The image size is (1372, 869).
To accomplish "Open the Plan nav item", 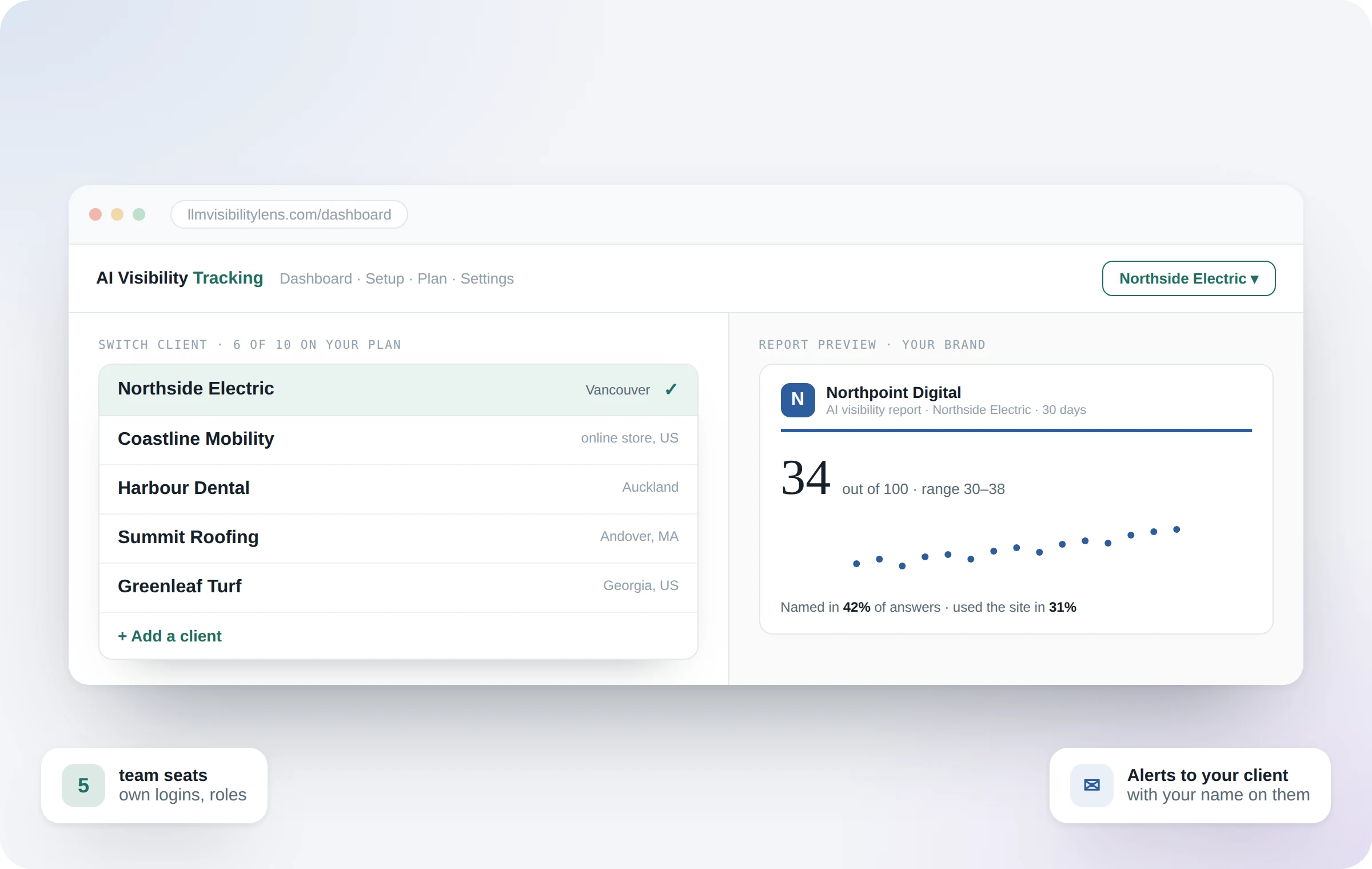I will coord(432,278).
